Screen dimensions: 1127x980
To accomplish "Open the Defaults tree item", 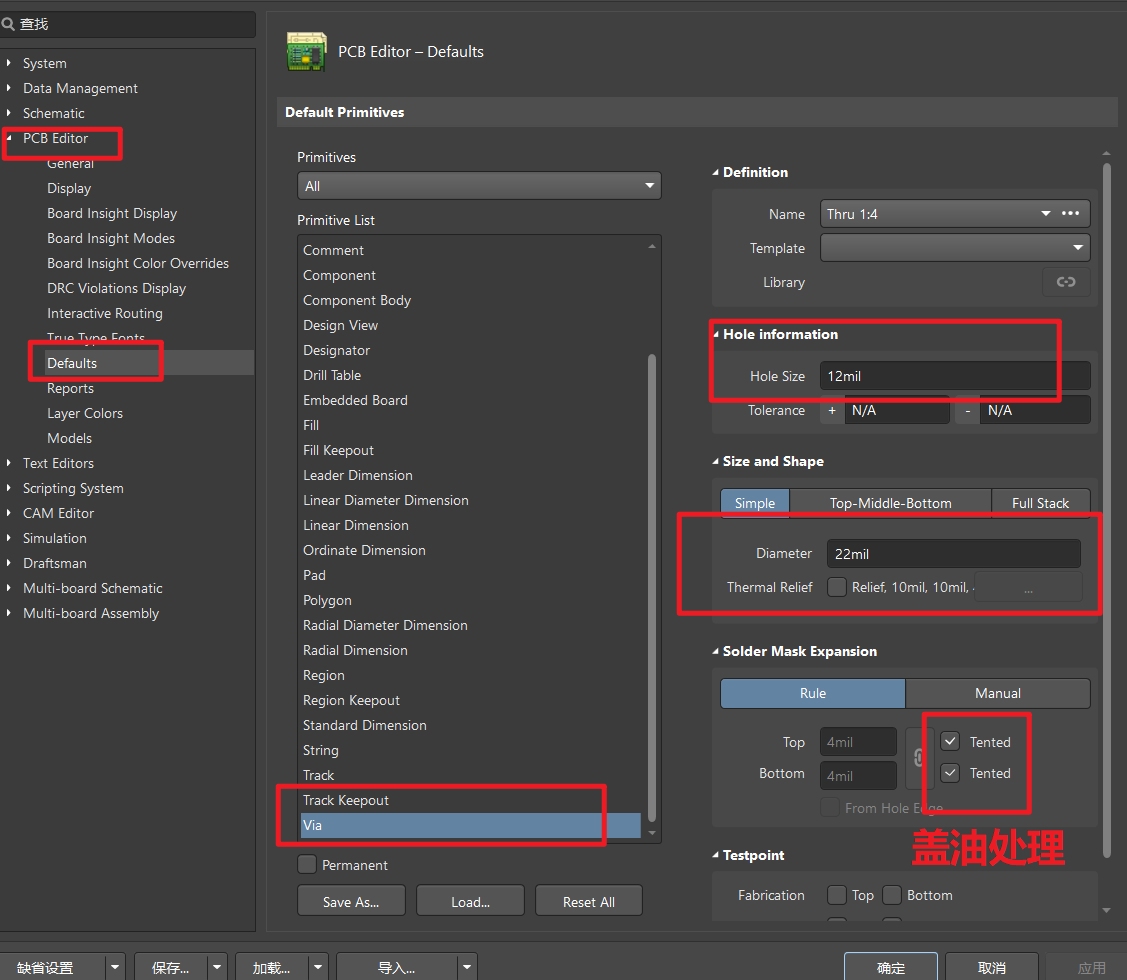I will point(72,363).
